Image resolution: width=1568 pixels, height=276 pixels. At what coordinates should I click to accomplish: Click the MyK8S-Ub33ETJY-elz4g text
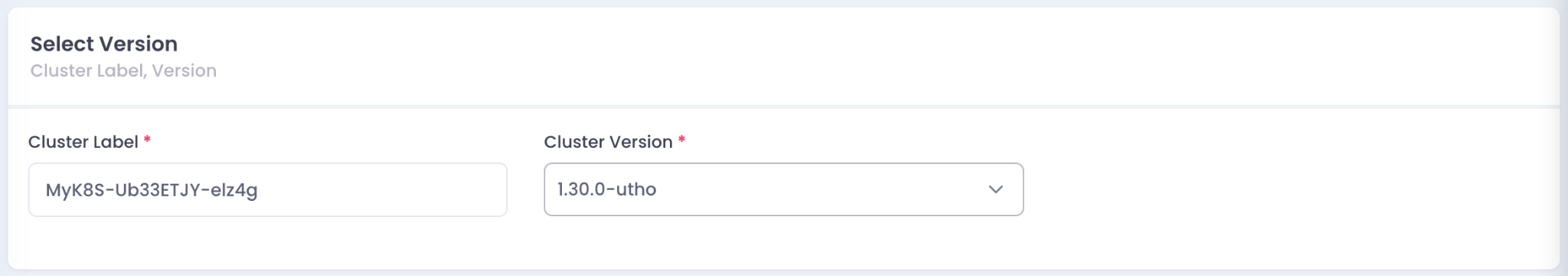click(152, 190)
